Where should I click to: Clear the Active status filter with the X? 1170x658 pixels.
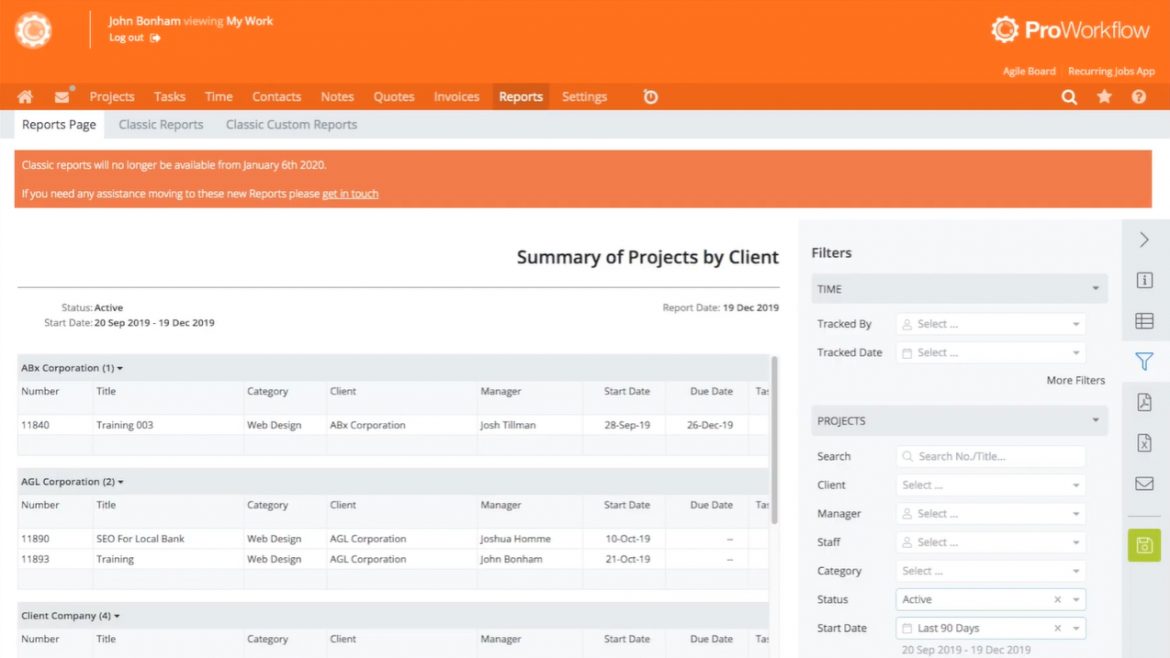(x=1060, y=599)
